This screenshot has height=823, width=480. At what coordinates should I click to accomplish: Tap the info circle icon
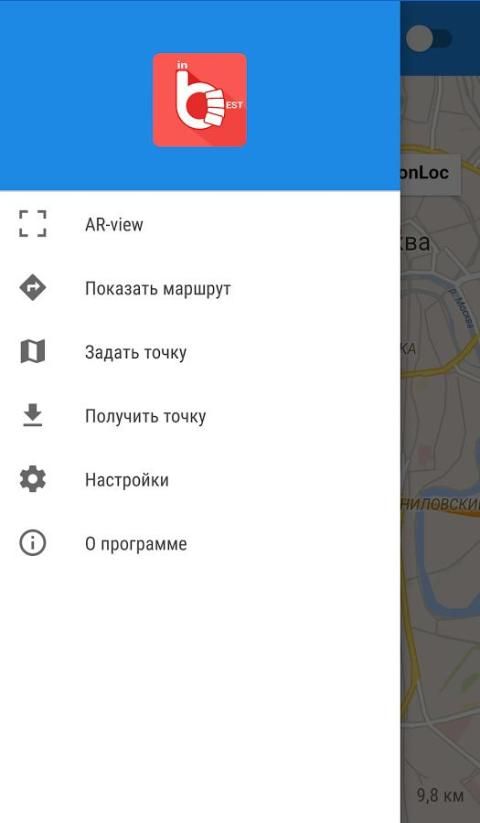[33, 543]
